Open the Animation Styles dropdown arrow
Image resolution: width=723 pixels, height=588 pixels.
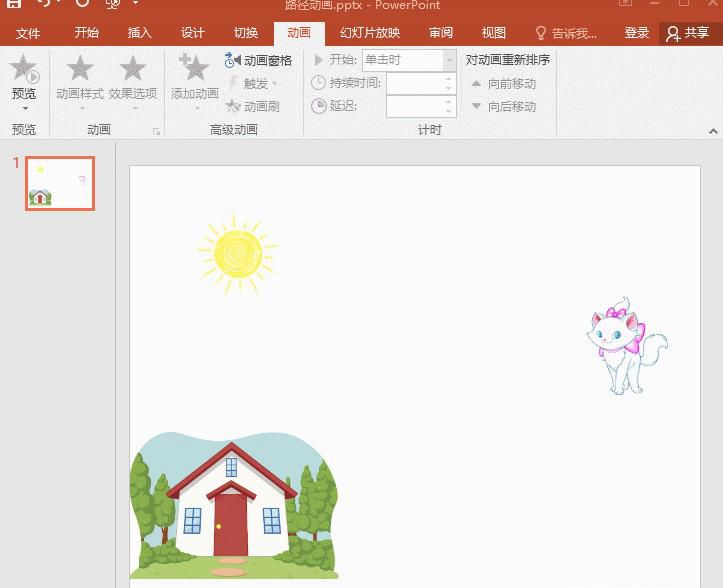[82, 109]
